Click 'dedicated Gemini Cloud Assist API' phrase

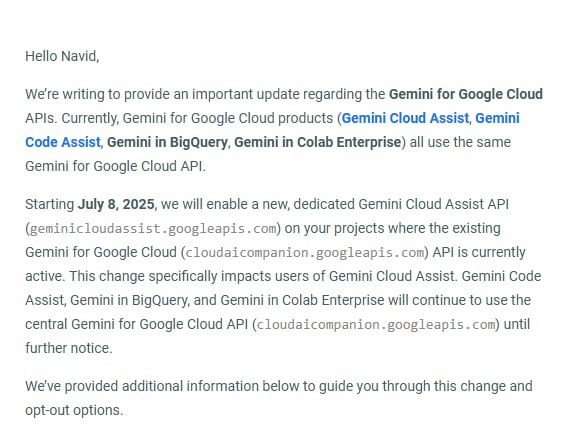click(401, 204)
